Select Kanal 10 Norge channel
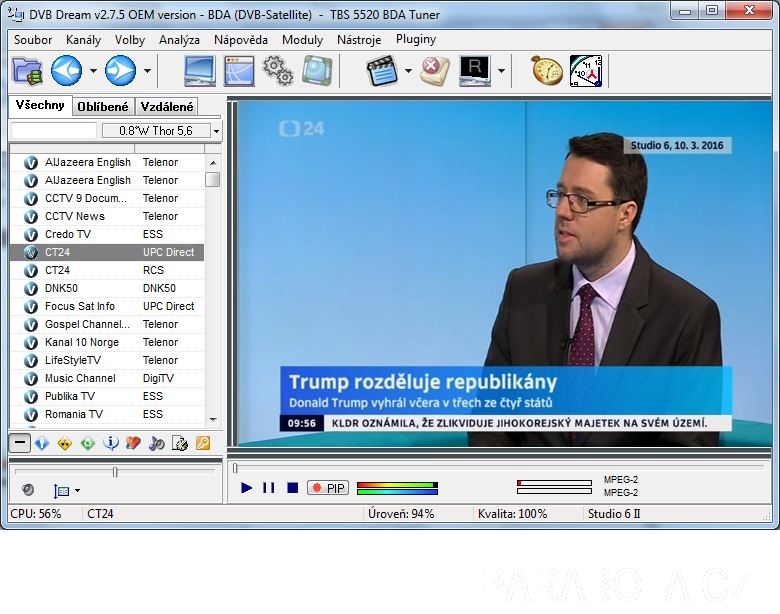 tap(107, 342)
